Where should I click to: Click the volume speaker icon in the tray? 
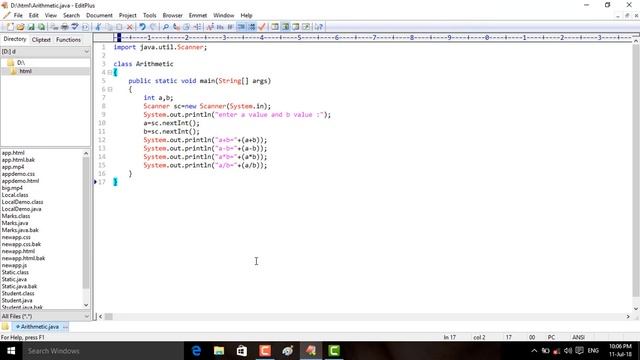point(568,351)
